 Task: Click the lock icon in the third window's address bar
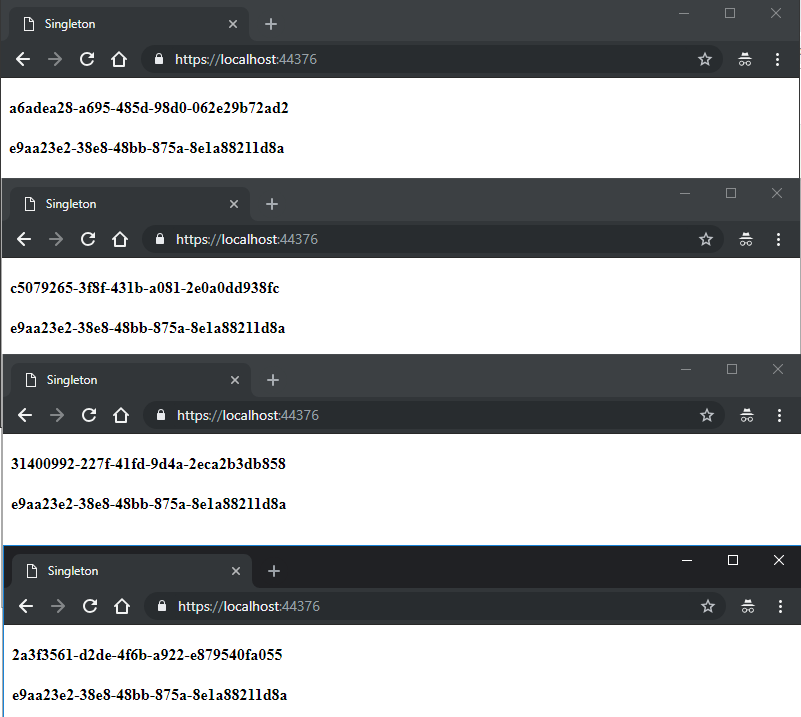161,415
